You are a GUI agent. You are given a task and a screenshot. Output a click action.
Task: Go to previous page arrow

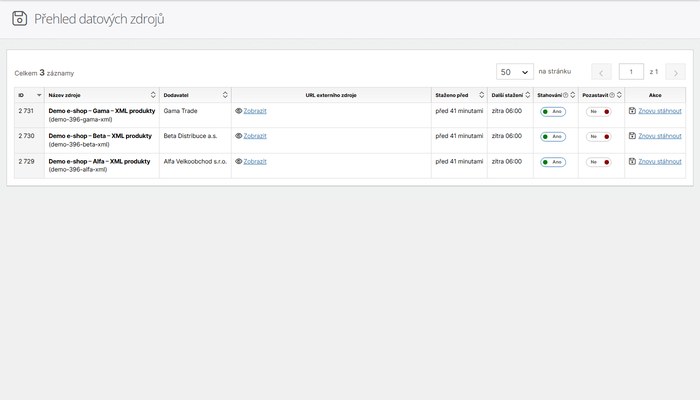[x=601, y=72]
